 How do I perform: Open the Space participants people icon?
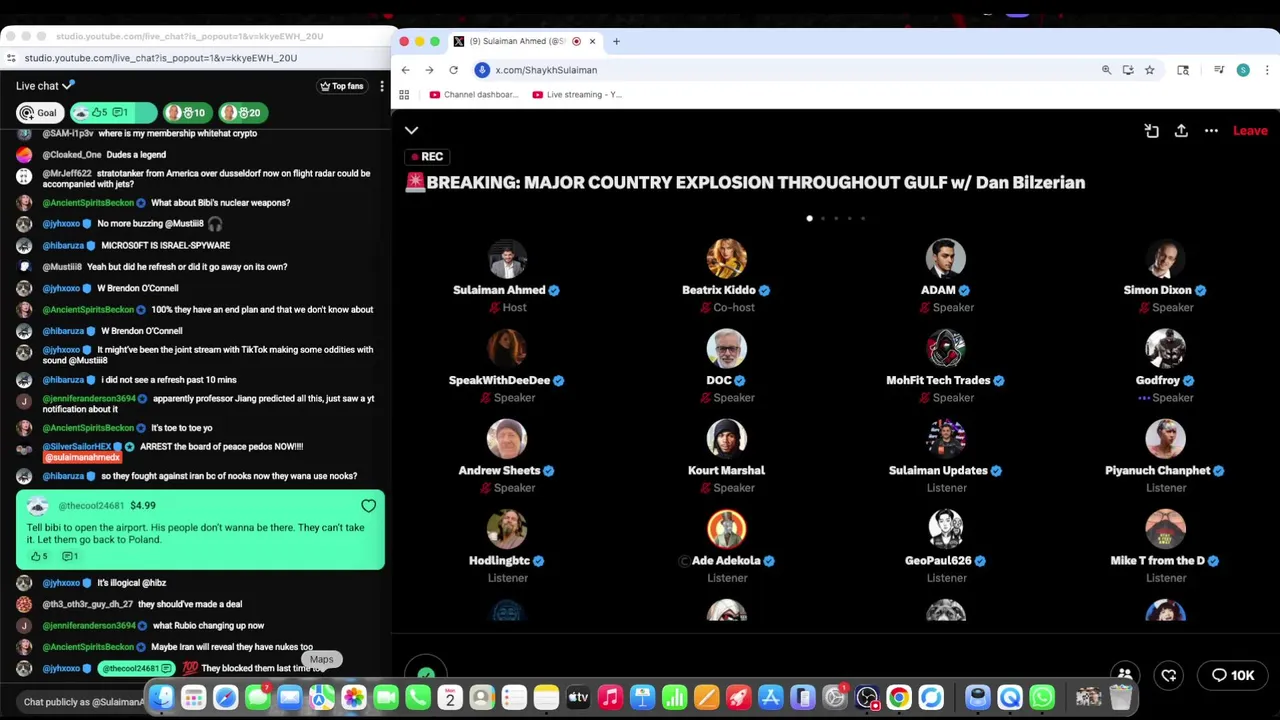1125,675
